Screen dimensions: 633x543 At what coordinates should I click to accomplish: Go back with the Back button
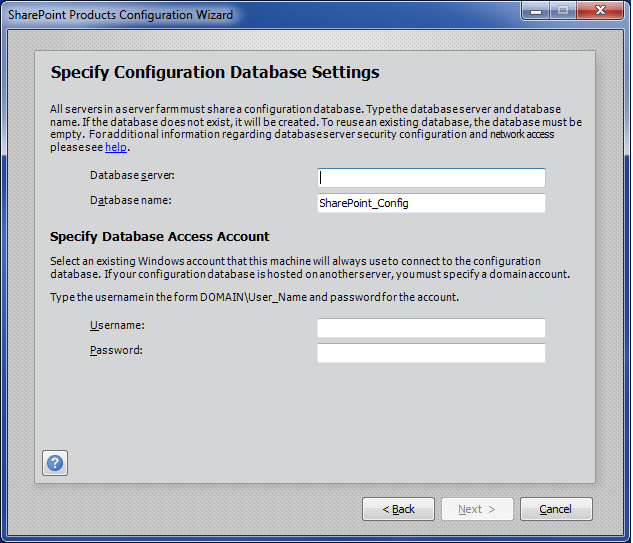coord(398,509)
